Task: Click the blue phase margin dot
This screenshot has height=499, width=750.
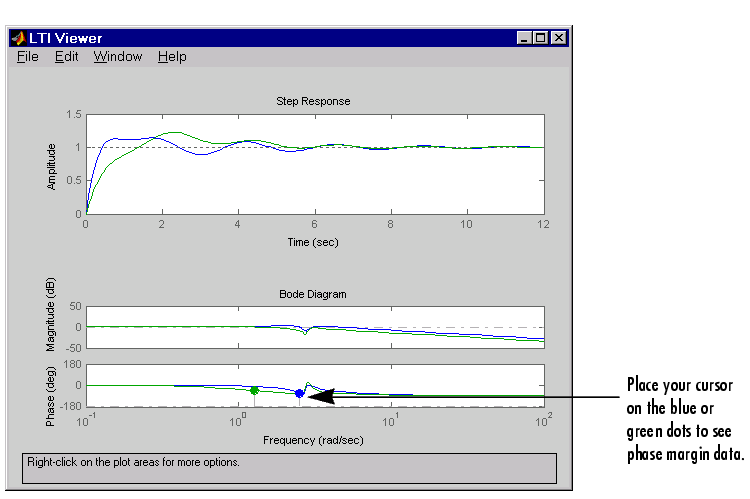Action: (x=299, y=394)
